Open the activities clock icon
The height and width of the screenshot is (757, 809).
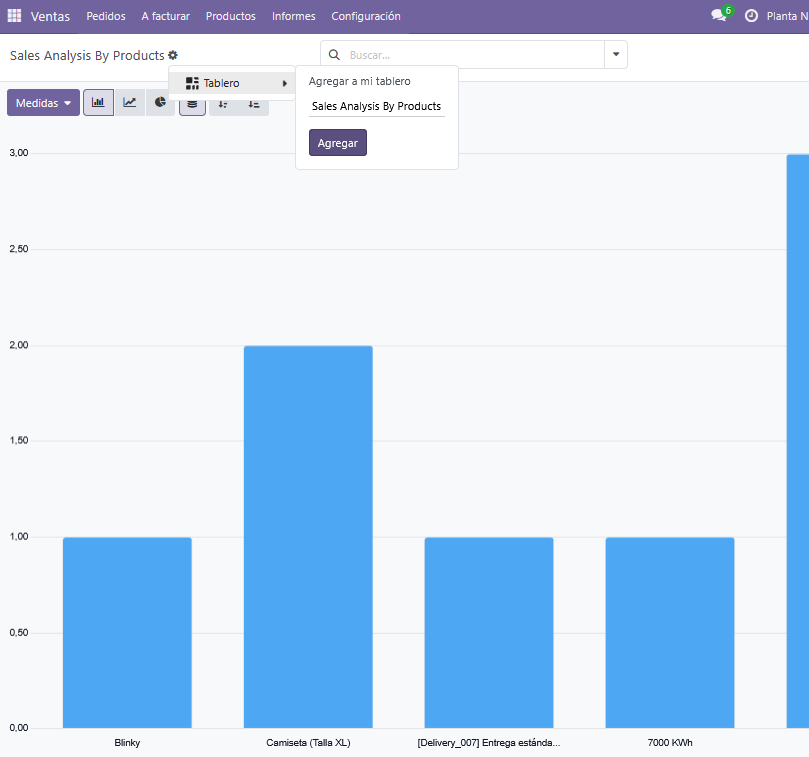pos(751,16)
